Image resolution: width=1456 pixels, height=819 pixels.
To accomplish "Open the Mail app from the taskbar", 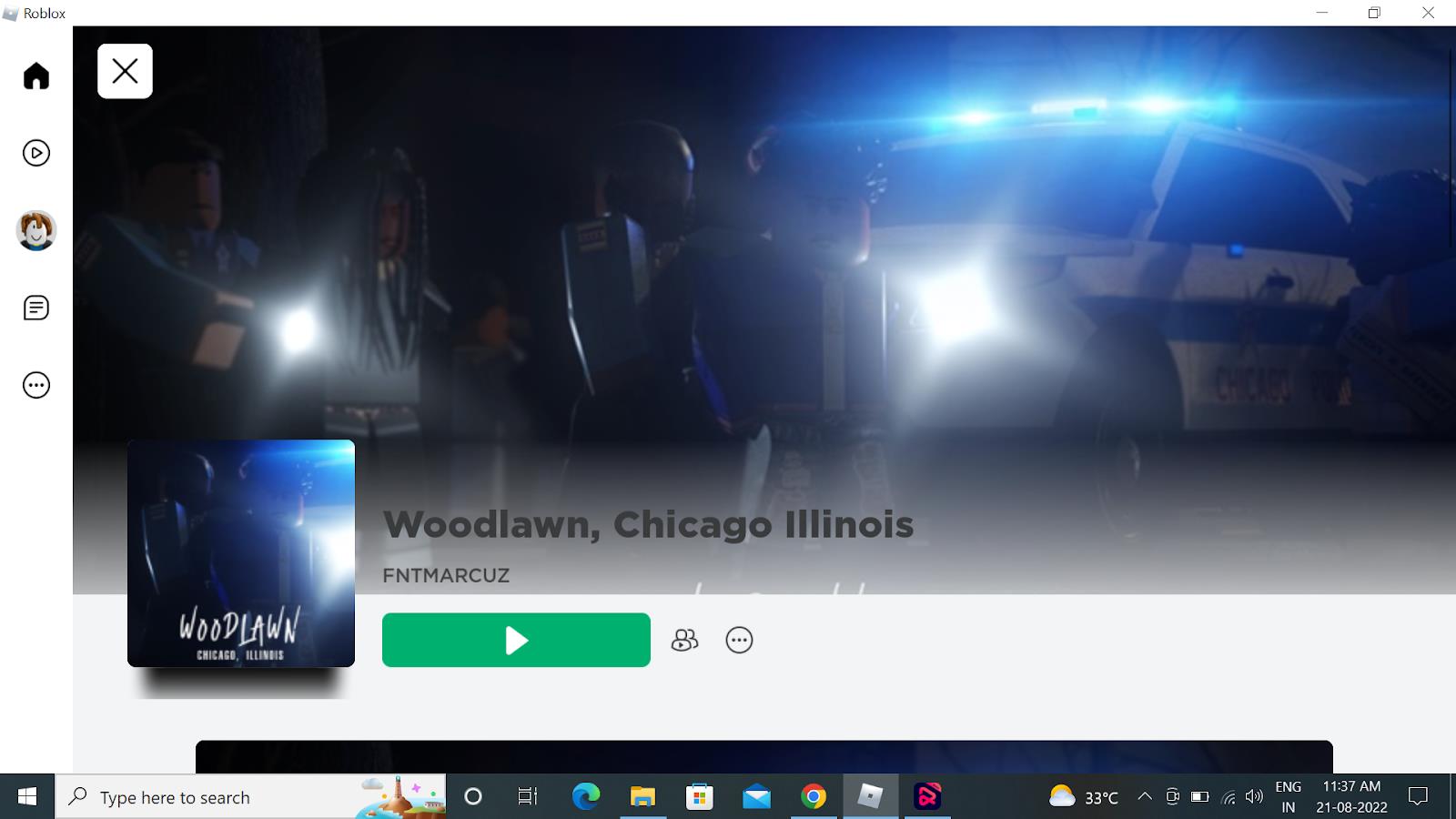I will pyautogui.click(x=756, y=797).
